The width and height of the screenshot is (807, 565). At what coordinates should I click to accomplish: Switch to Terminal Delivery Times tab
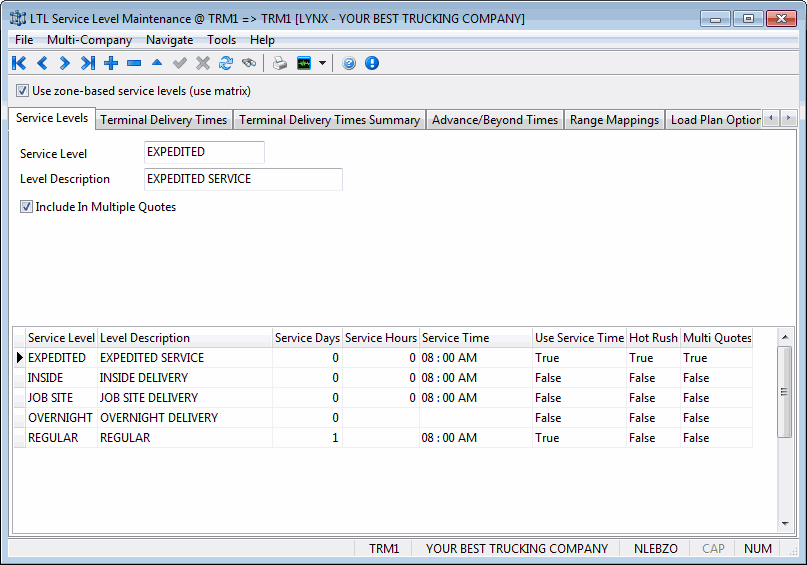[164, 120]
